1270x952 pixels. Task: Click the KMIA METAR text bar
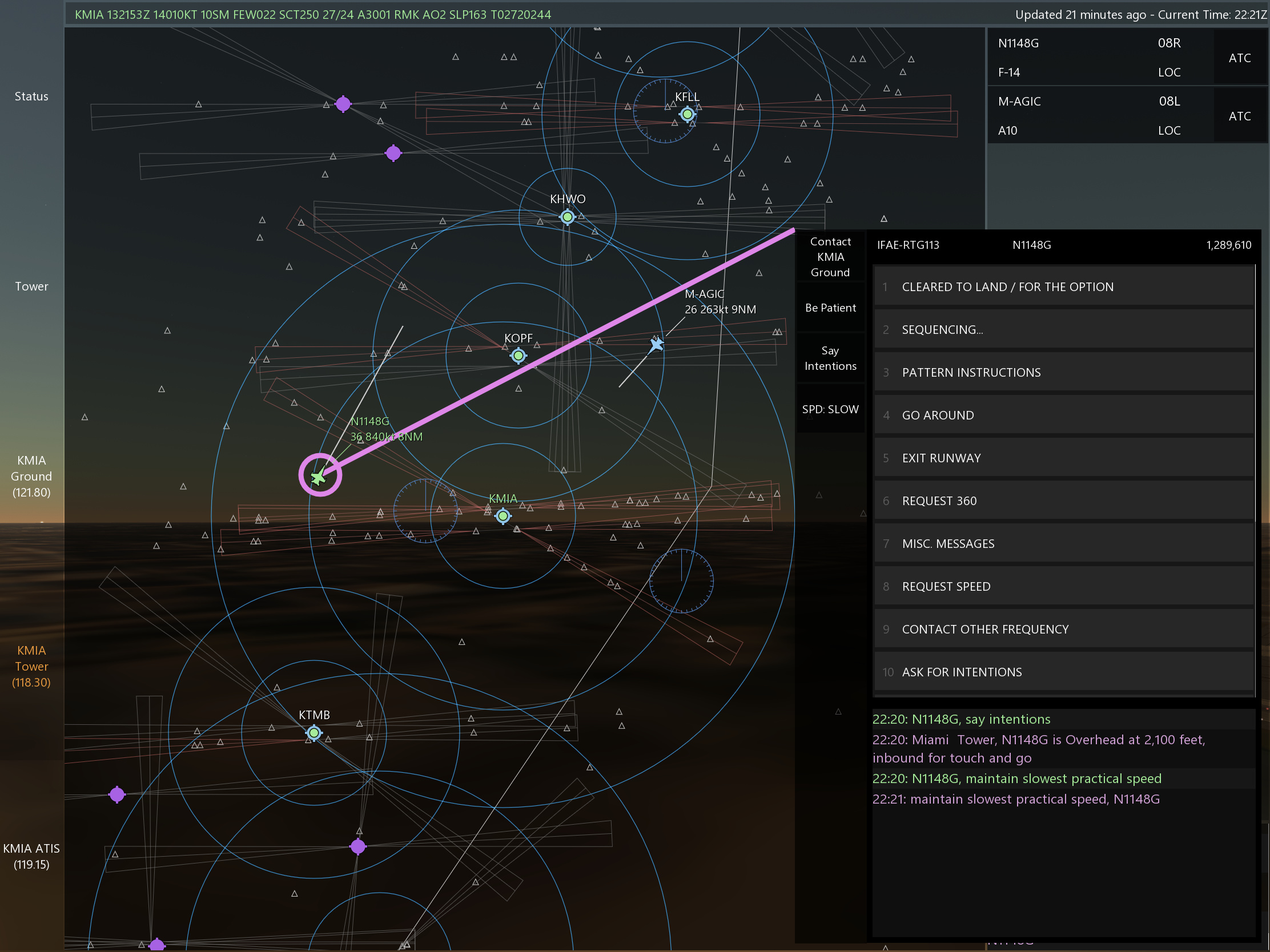click(x=313, y=14)
